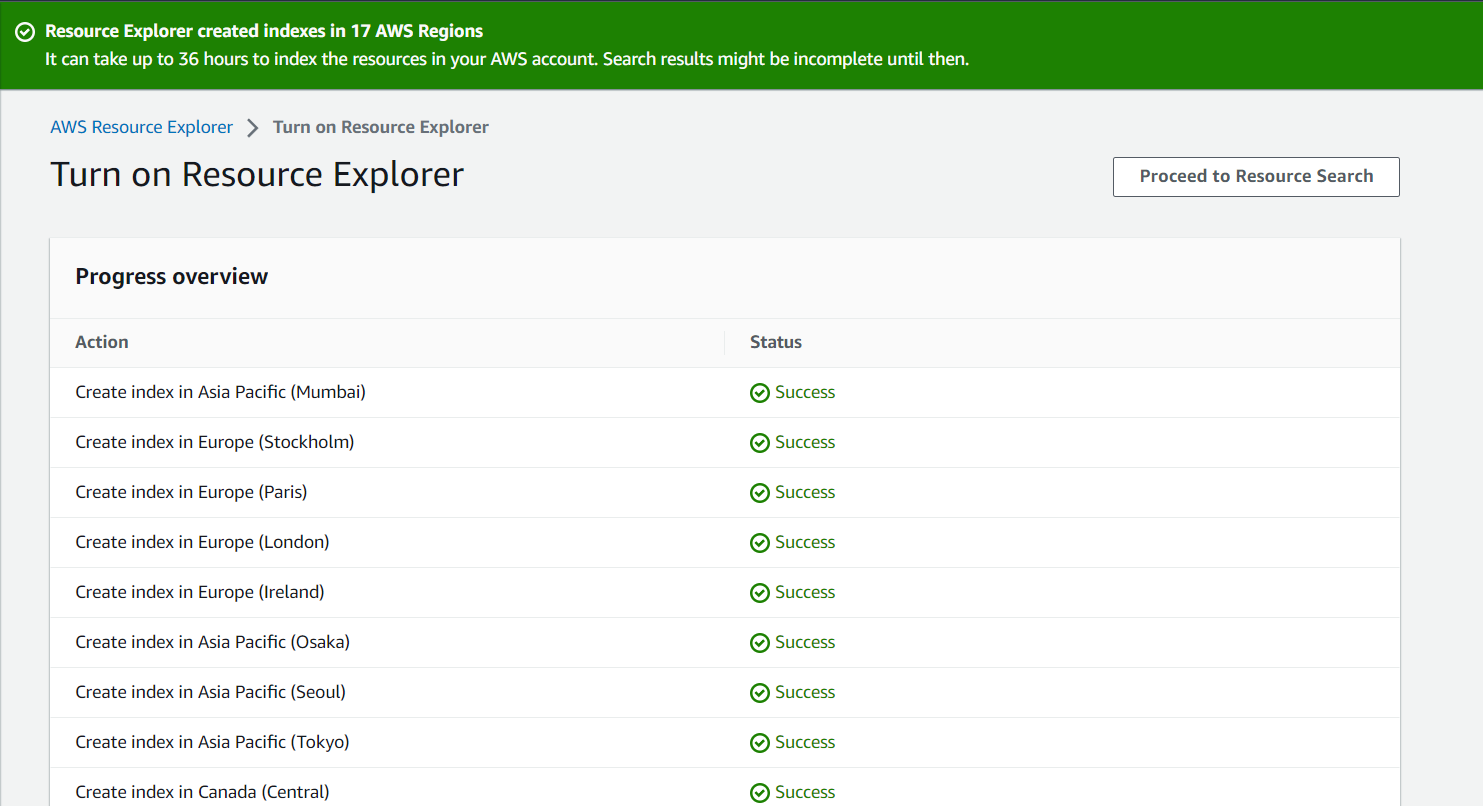Click Proceed to Resource Search
The image size is (1483, 806).
pos(1256,176)
